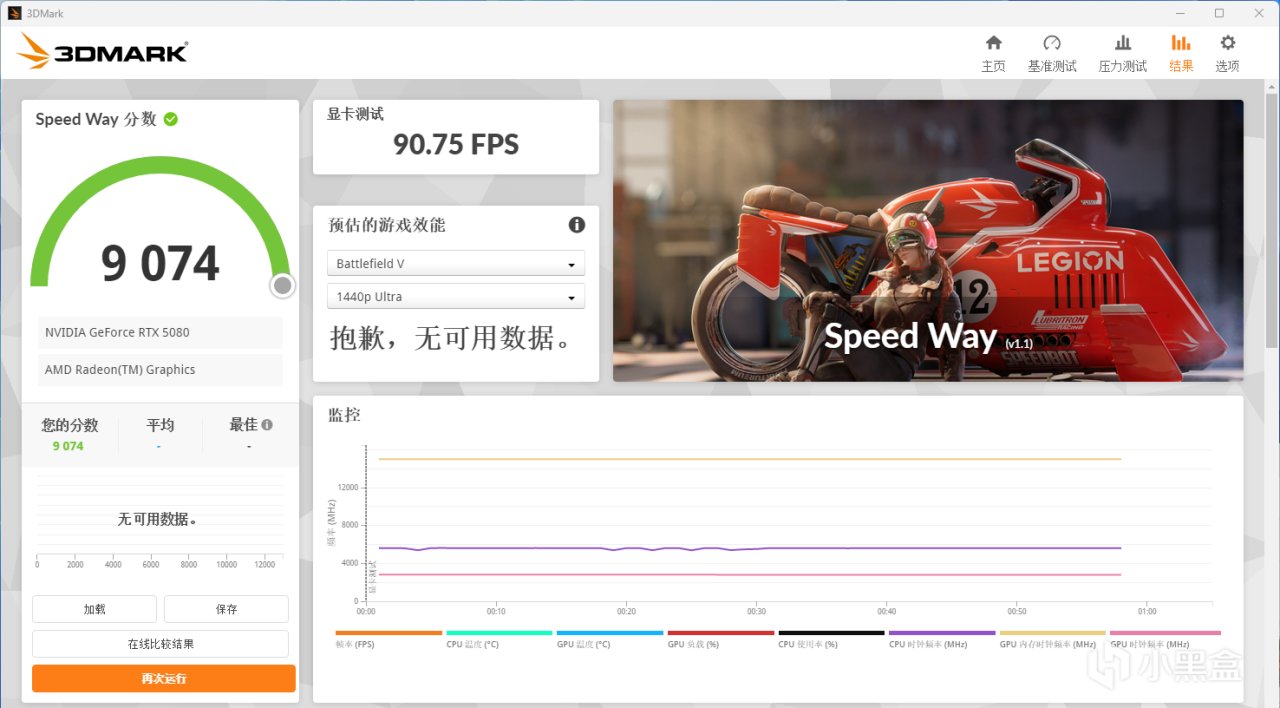Click the 90.75 FPS graphics test result
Viewport: 1280px width, 708px height.
456,145
